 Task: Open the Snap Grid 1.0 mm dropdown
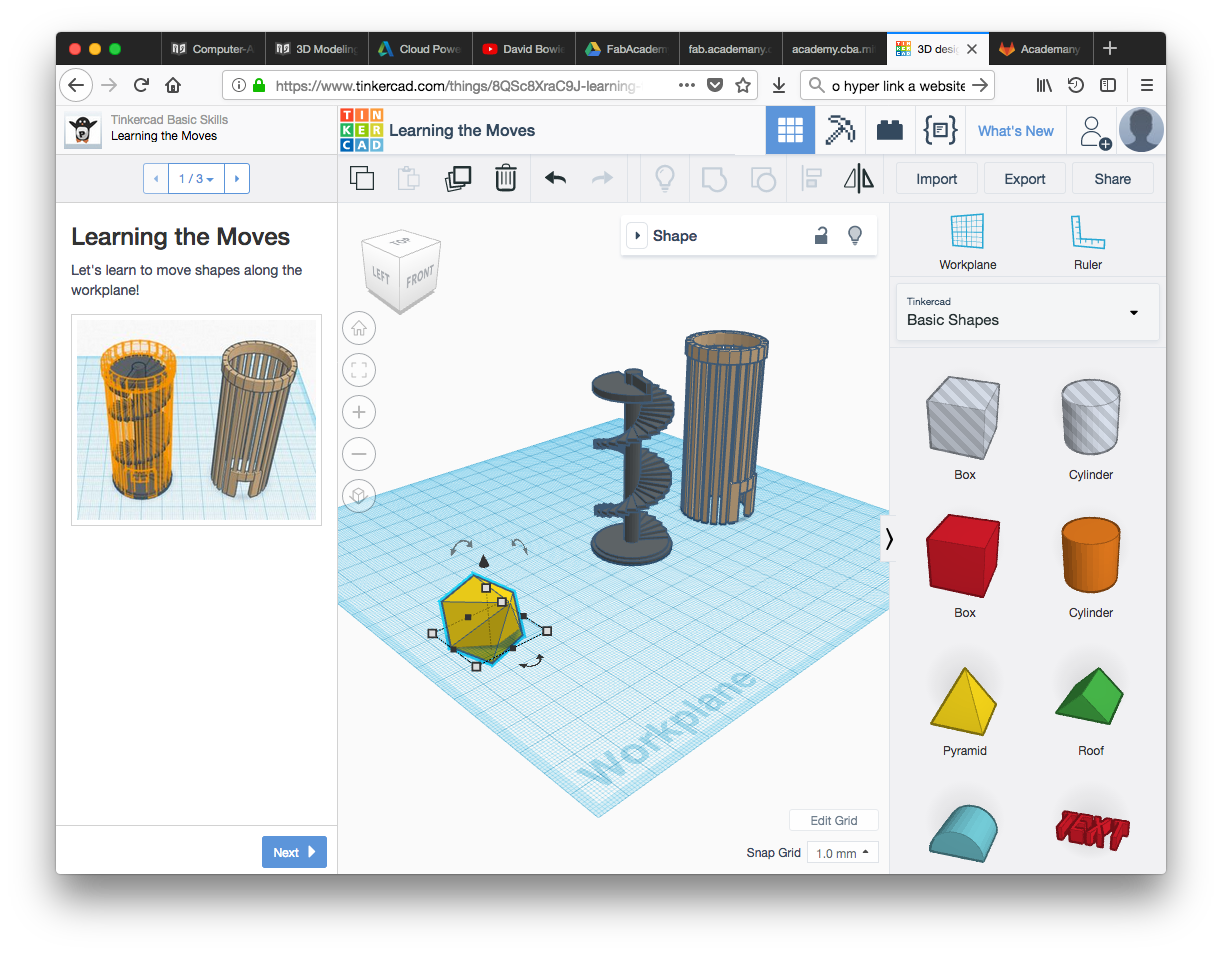pos(843,853)
